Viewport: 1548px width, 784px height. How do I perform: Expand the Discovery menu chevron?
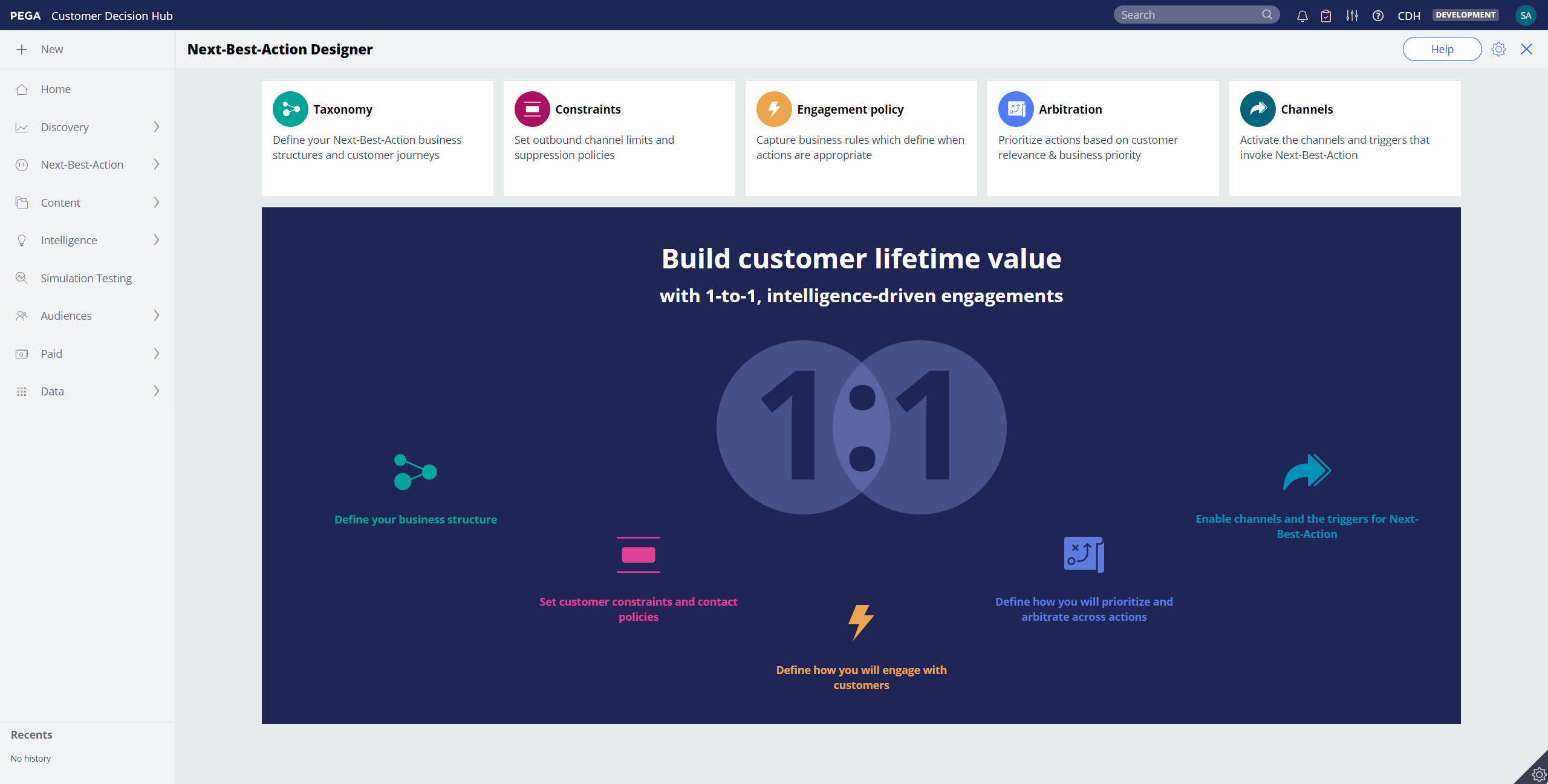point(157,127)
